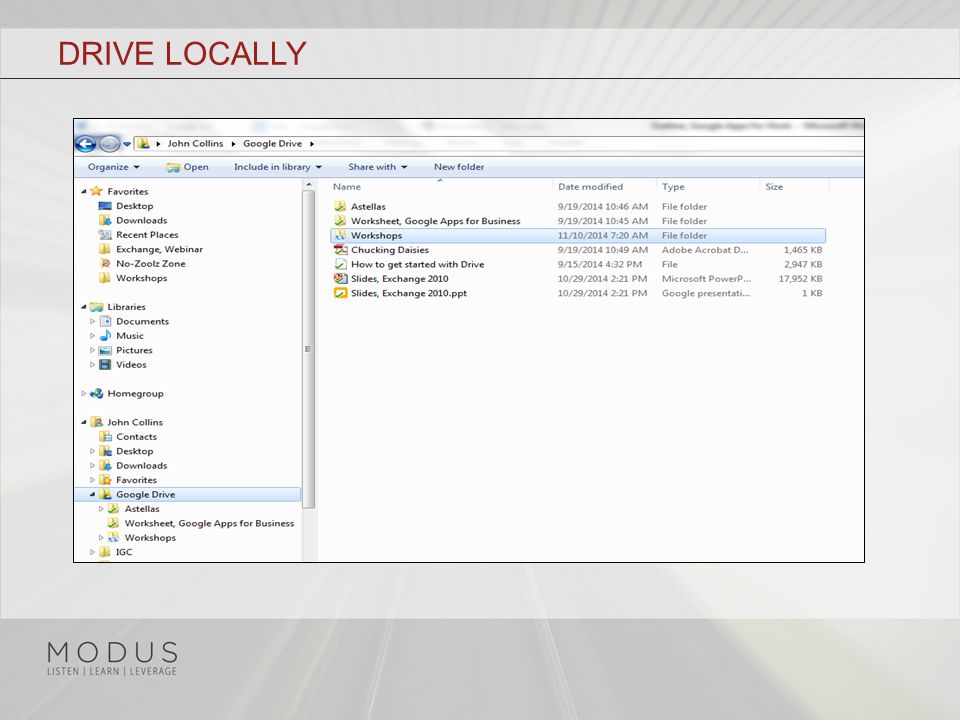The width and height of the screenshot is (960, 720).
Task: Sort by the Size column header
Action: click(x=774, y=187)
